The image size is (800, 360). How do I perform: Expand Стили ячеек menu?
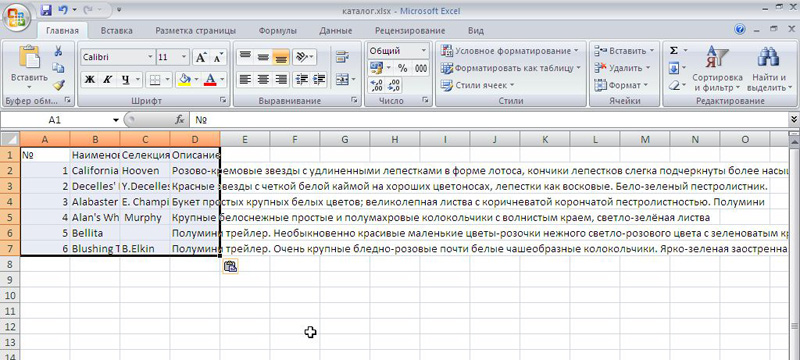(478, 85)
